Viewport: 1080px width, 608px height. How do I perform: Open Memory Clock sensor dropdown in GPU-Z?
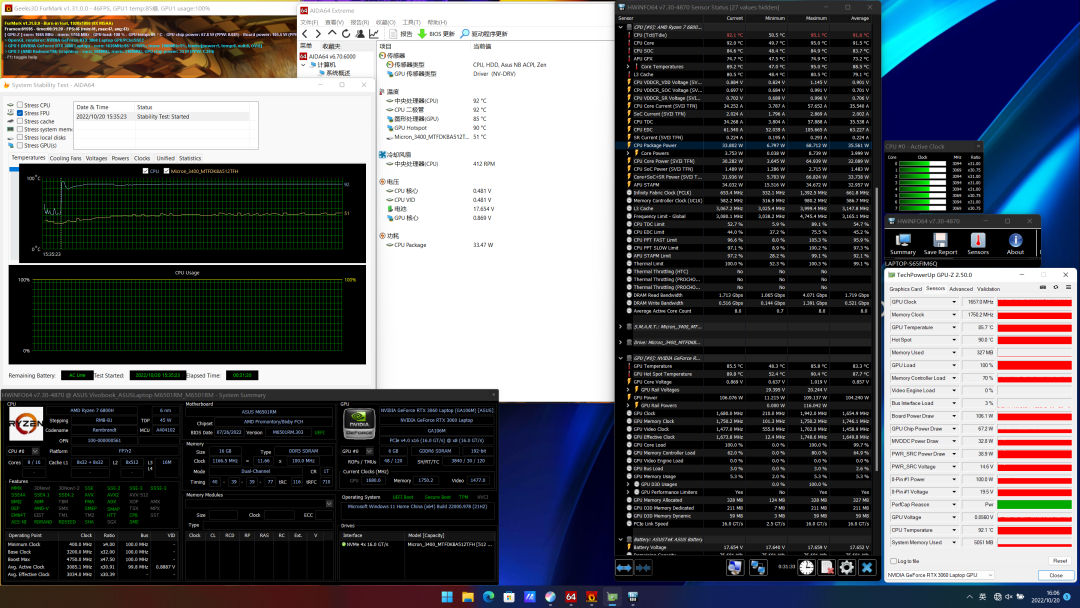click(x=954, y=315)
